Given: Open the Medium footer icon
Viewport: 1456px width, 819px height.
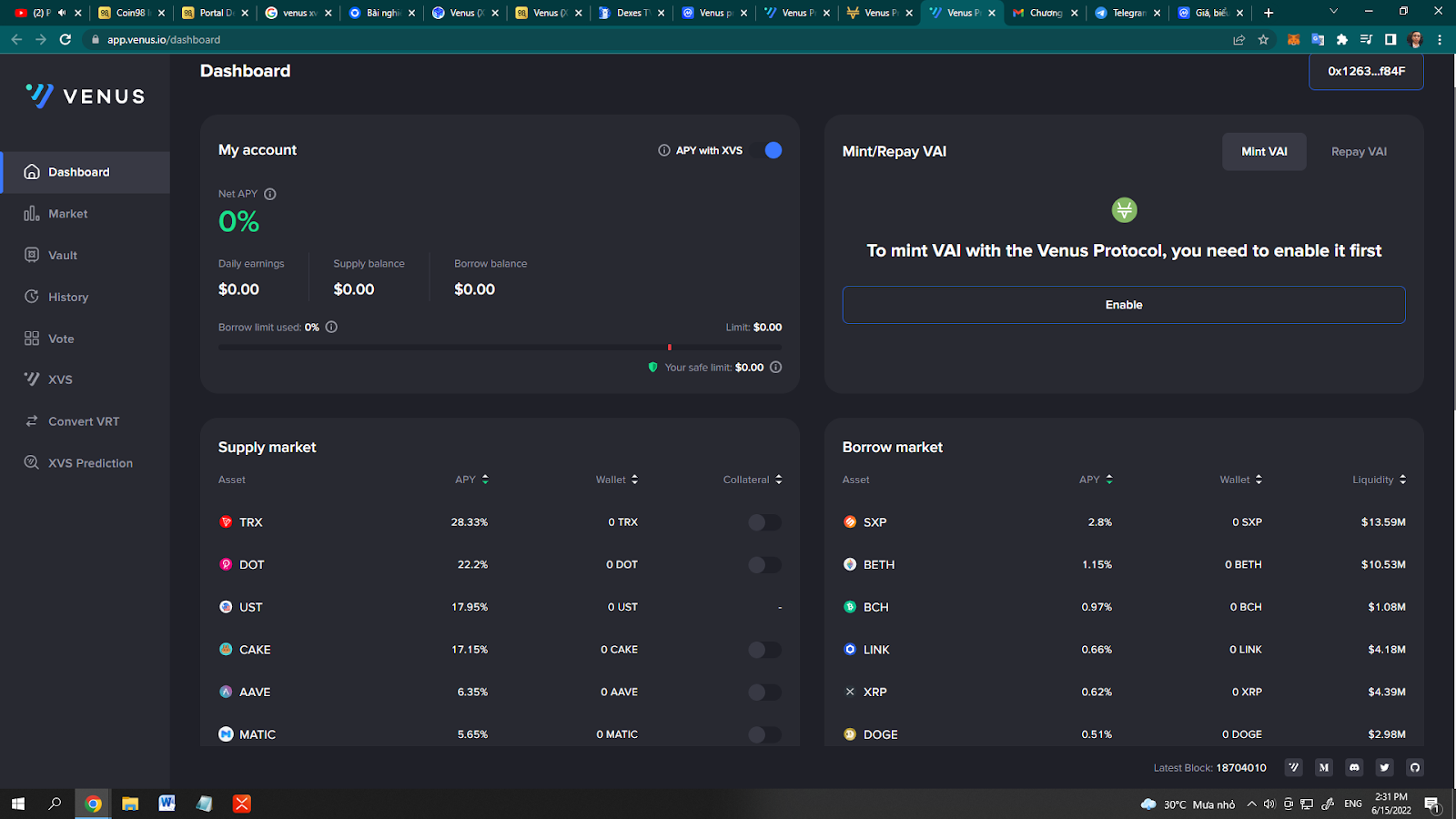Looking at the screenshot, I should (1324, 768).
